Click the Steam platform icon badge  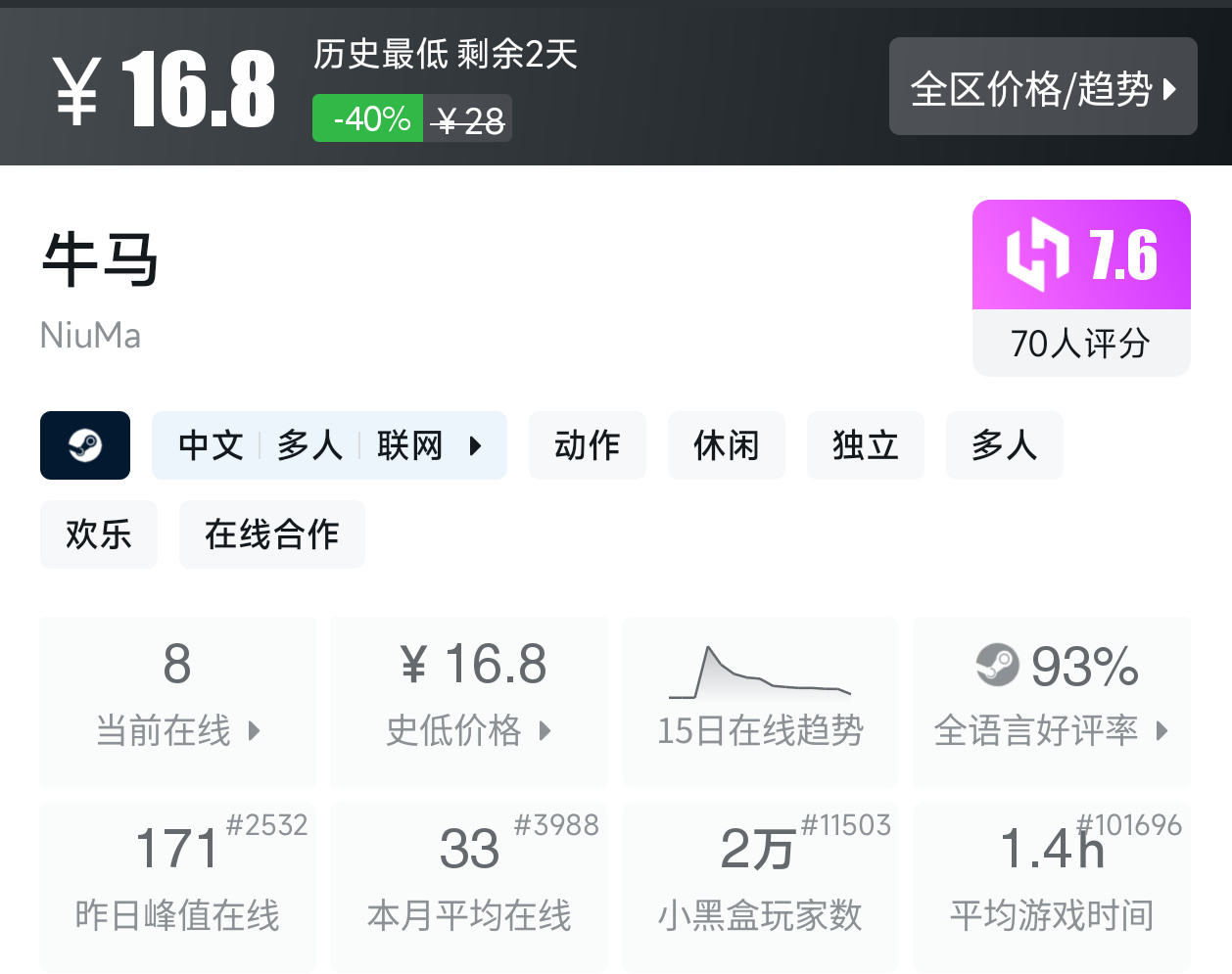[x=85, y=445]
